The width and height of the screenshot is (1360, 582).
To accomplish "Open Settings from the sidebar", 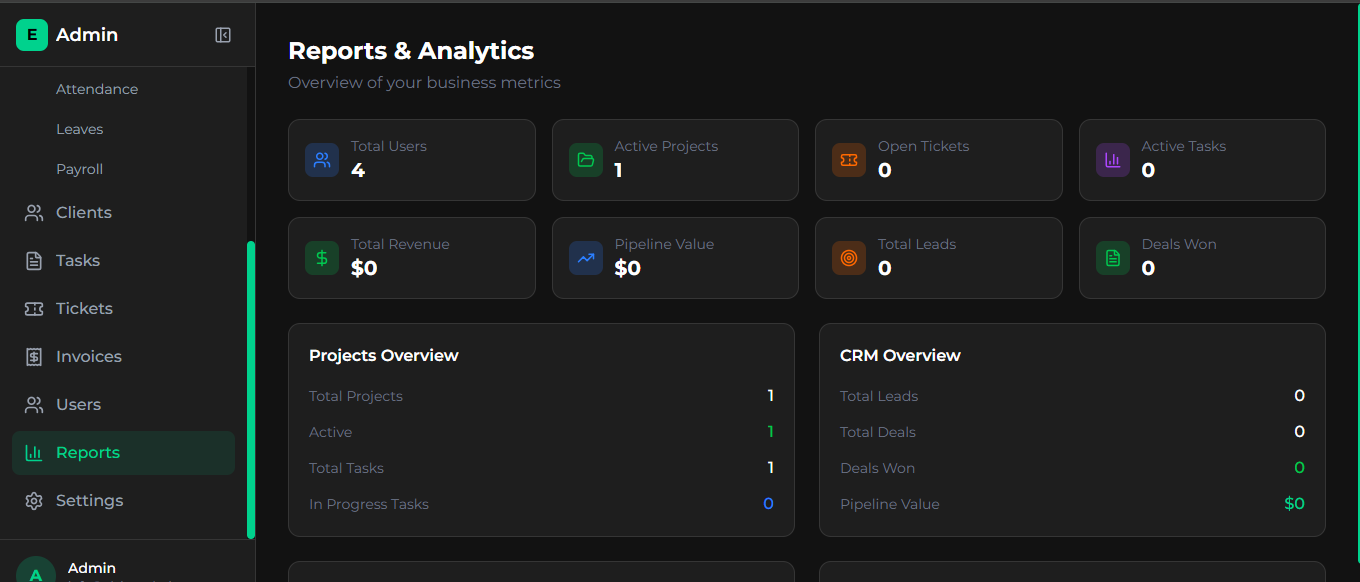I will coord(89,501).
